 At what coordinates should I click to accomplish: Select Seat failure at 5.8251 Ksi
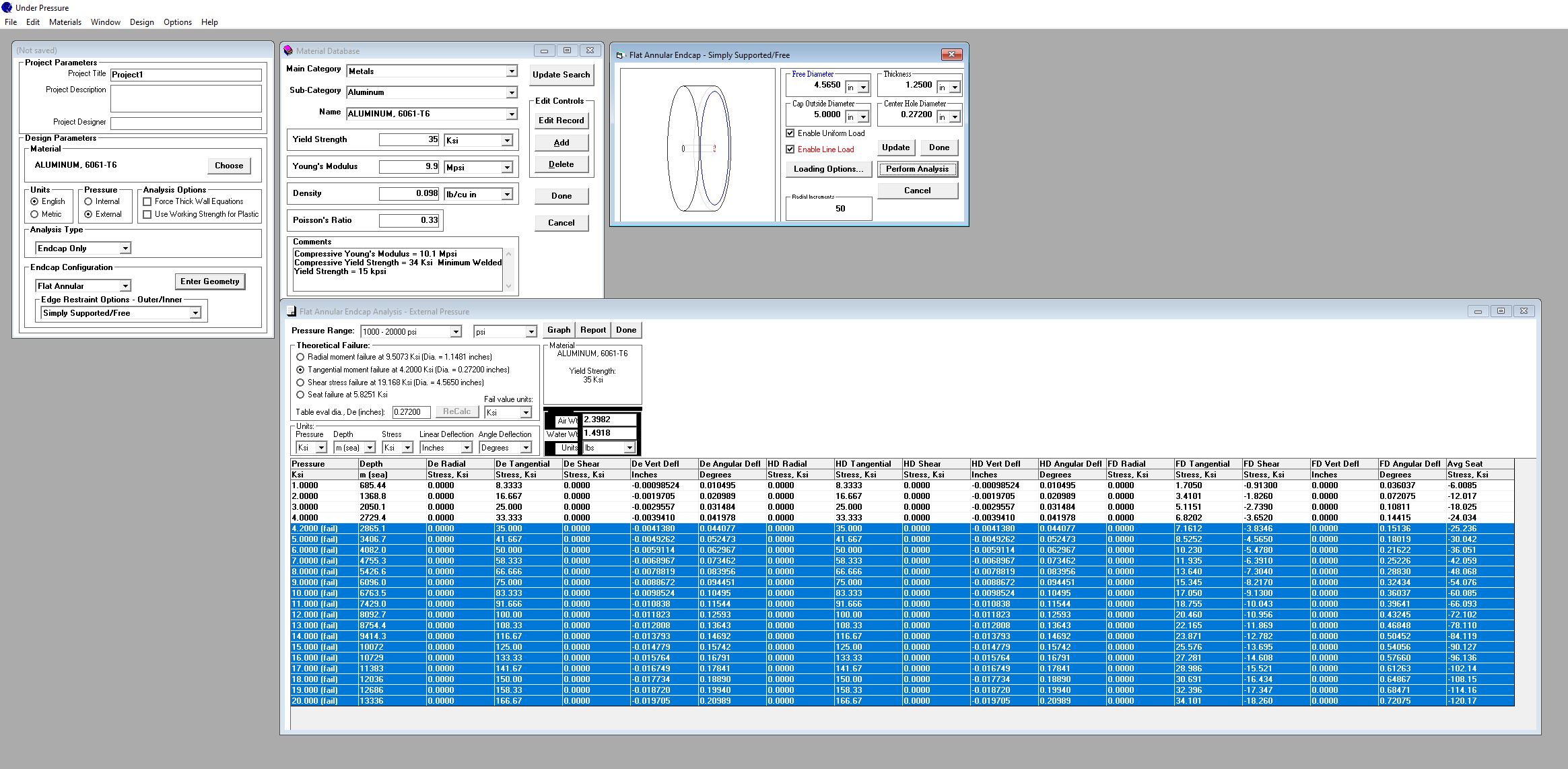click(x=300, y=395)
